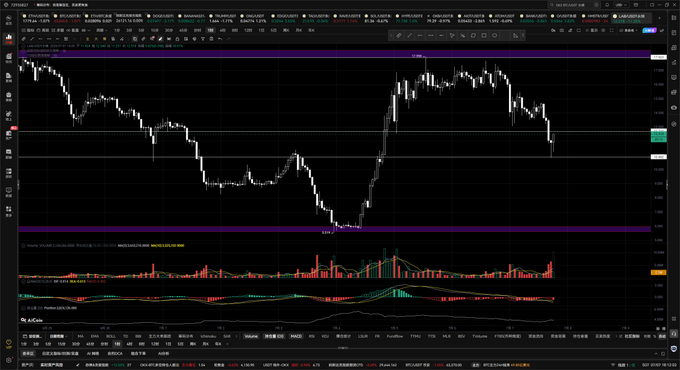
Task: Select the 30-minute timeframe button
Action: [x=169, y=30]
